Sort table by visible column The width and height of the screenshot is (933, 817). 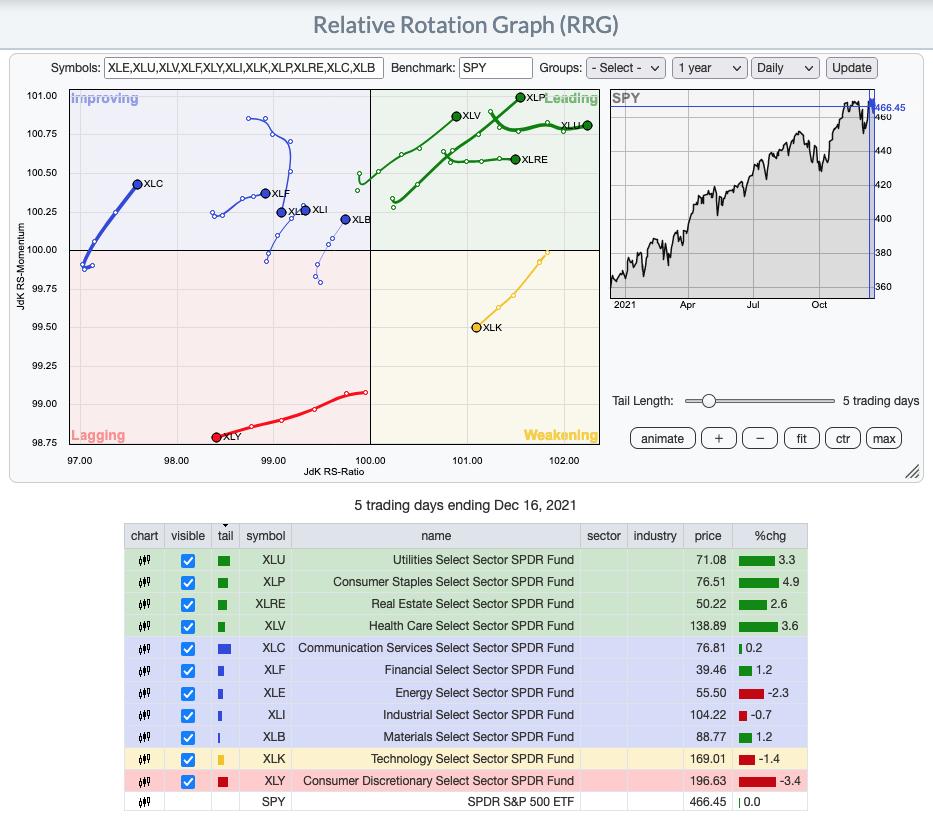click(187, 536)
